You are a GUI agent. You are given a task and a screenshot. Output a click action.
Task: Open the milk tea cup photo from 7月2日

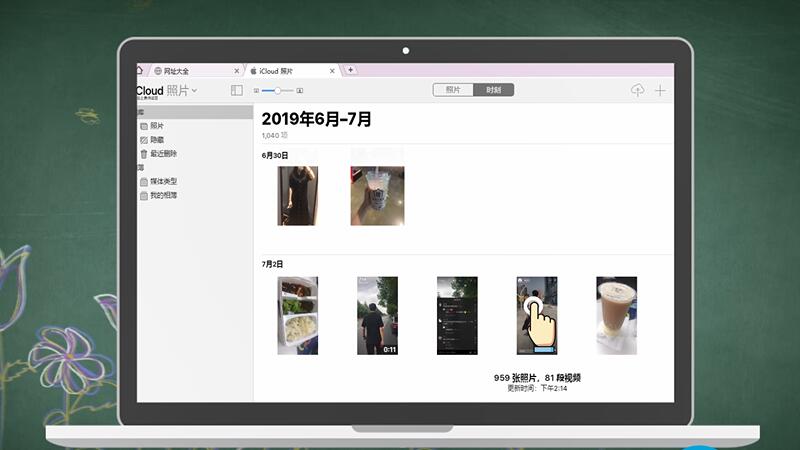[x=616, y=316]
